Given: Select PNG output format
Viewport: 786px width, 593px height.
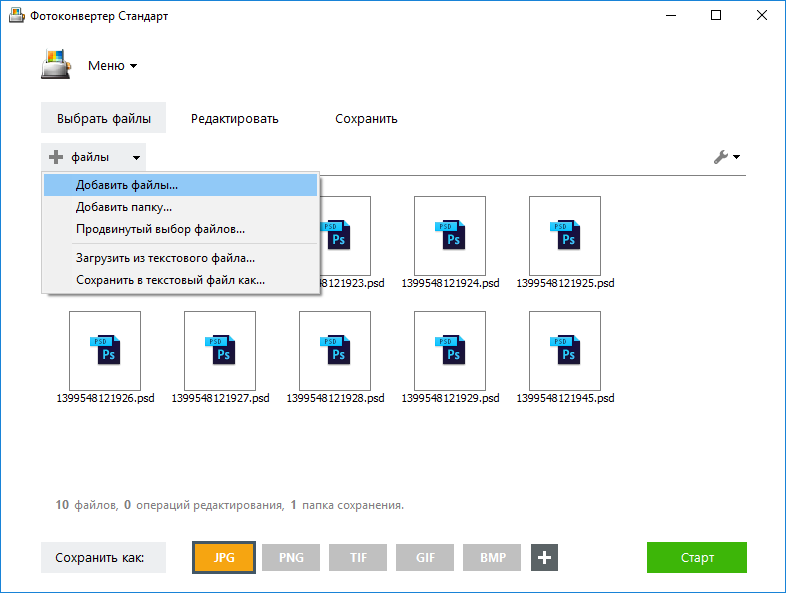Looking at the screenshot, I should [291, 557].
